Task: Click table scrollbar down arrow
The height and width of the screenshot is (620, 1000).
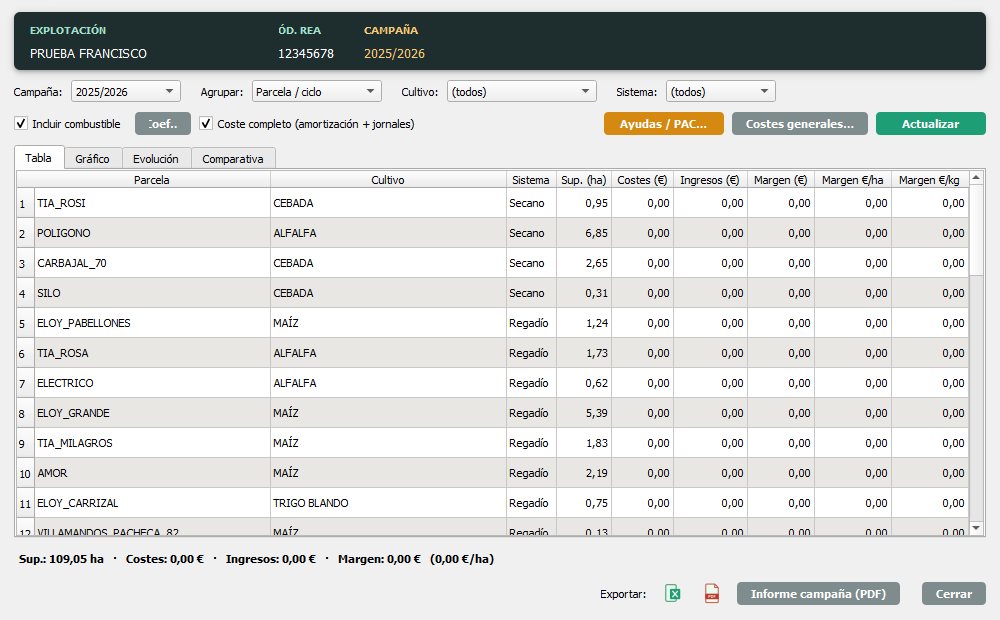Action: (976, 528)
